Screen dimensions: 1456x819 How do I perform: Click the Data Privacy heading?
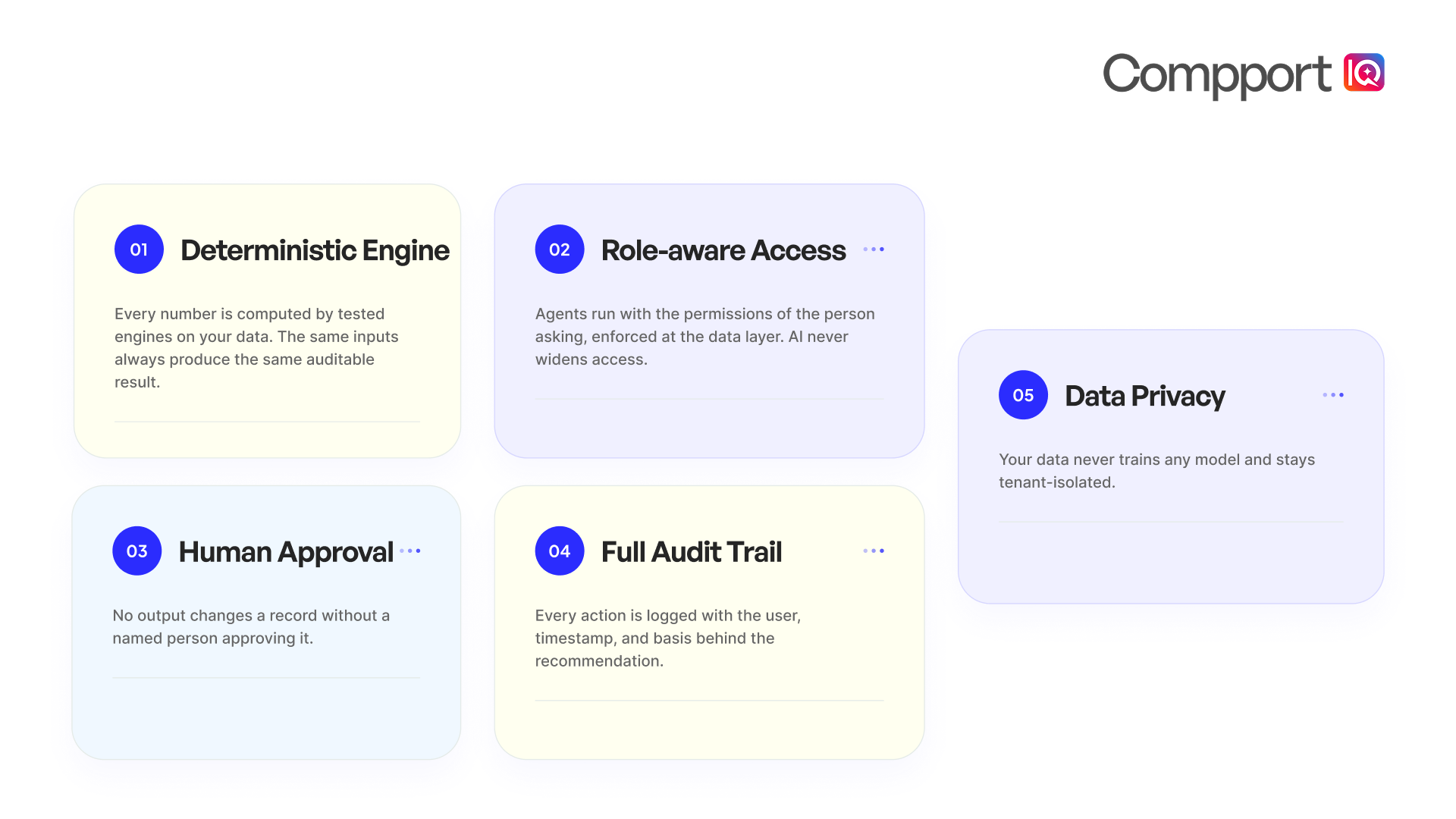pyautogui.click(x=1145, y=397)
